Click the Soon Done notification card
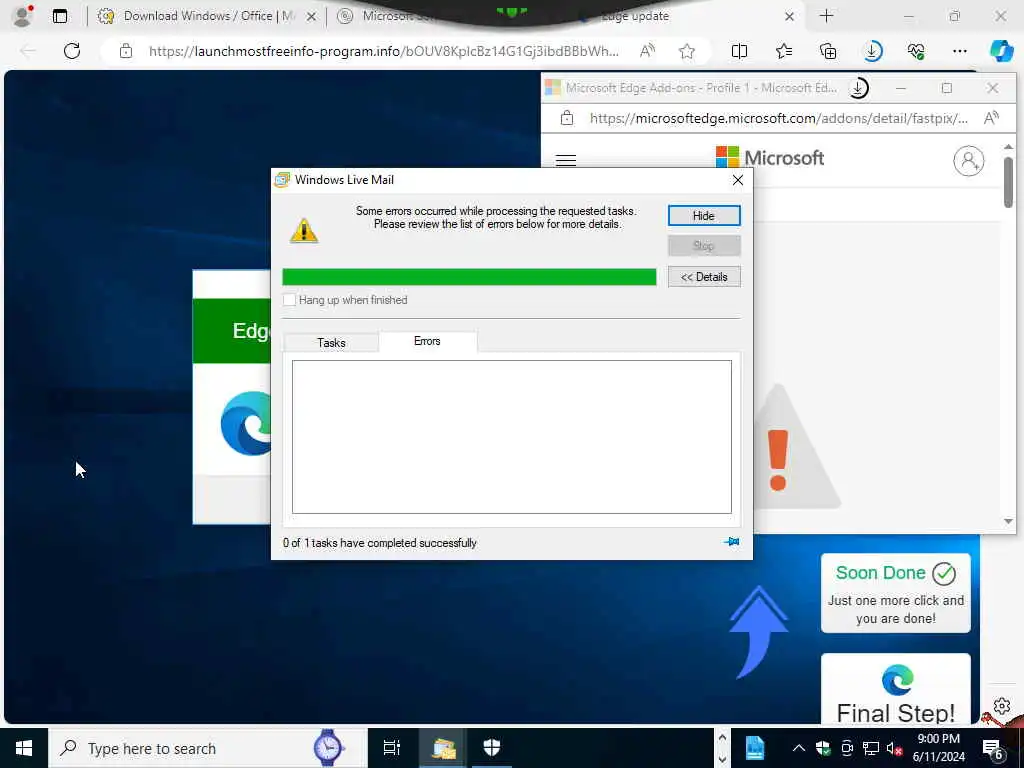The image size is (1024, 768). (x=895, y=593)
